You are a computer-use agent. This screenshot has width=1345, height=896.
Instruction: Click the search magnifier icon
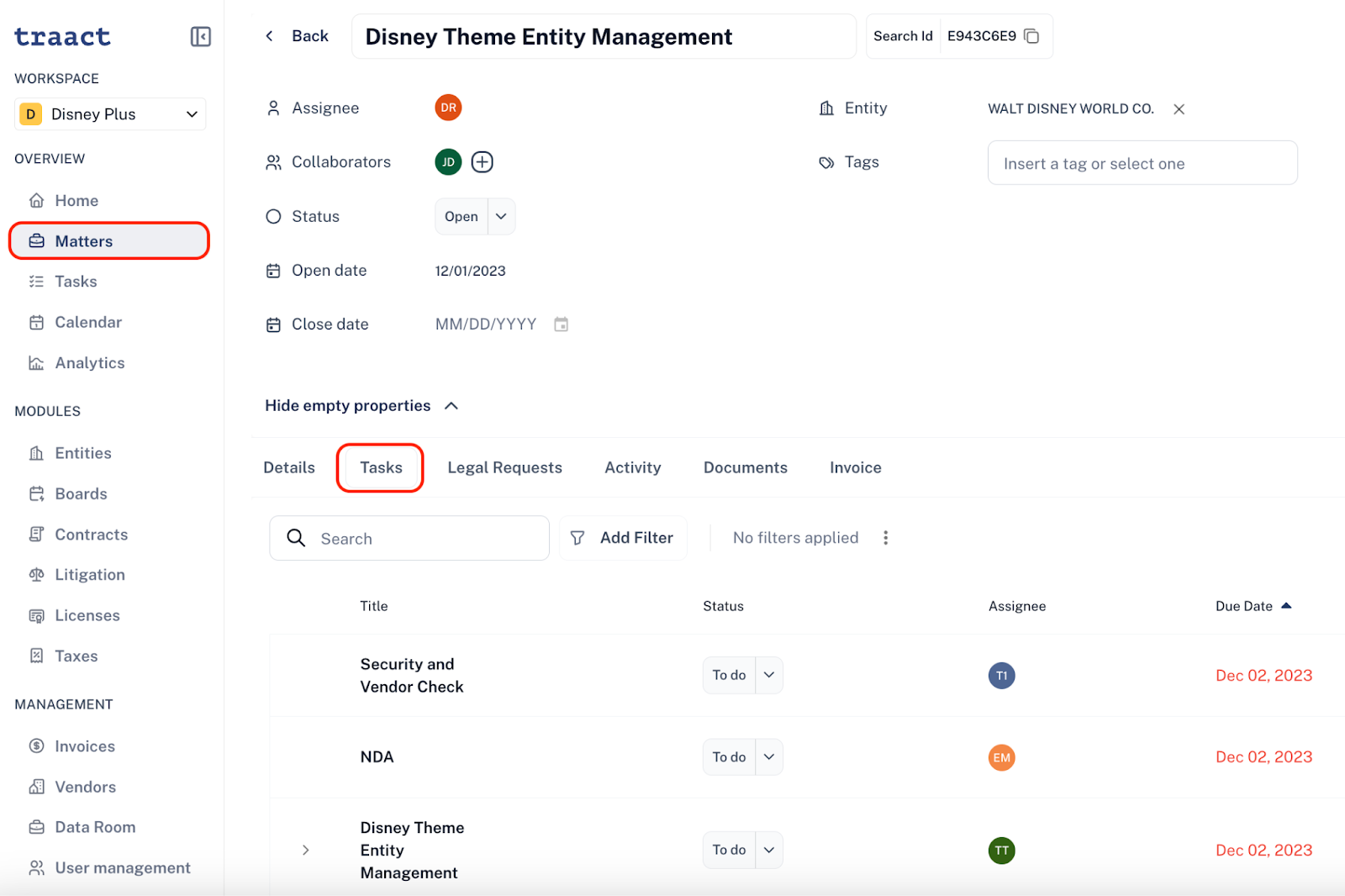pos(296,538)
